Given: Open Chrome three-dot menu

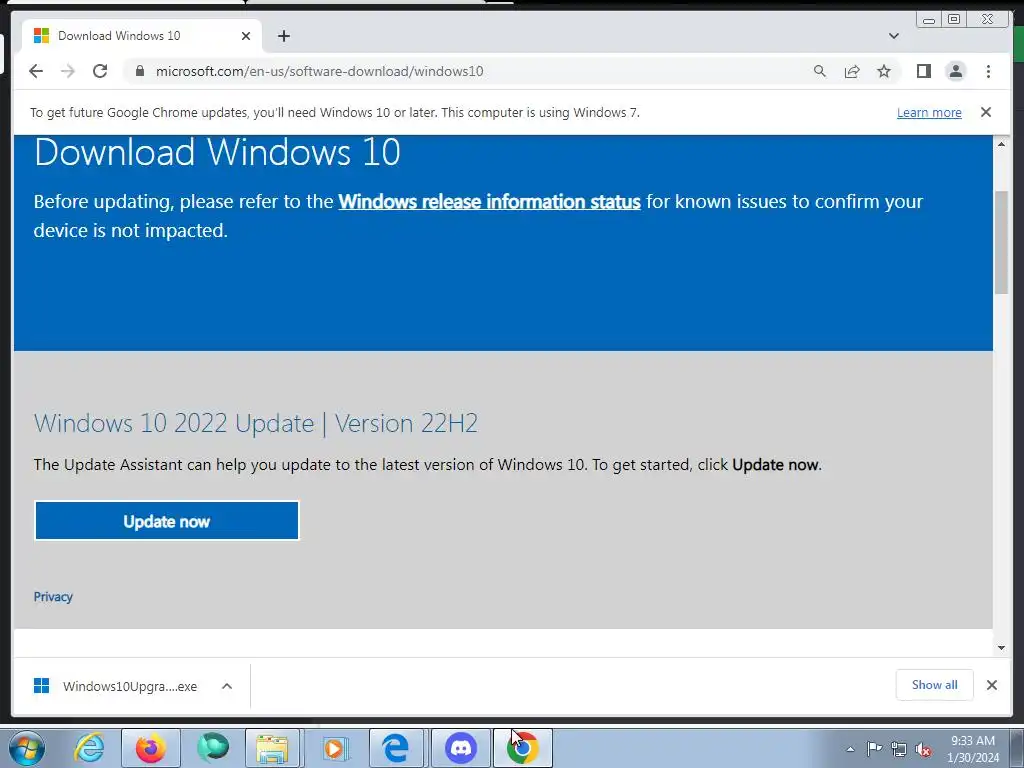Looking at the screenshot, I should tap(988, 71).
